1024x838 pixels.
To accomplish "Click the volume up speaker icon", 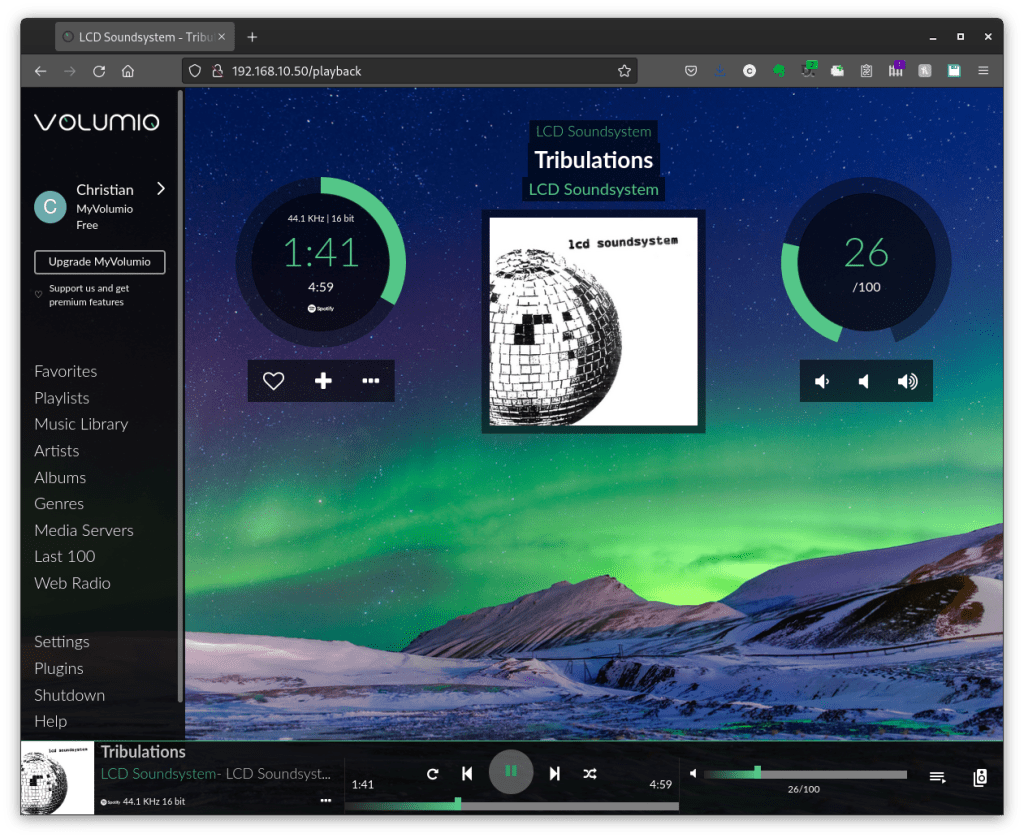I will tap(907, 381).
